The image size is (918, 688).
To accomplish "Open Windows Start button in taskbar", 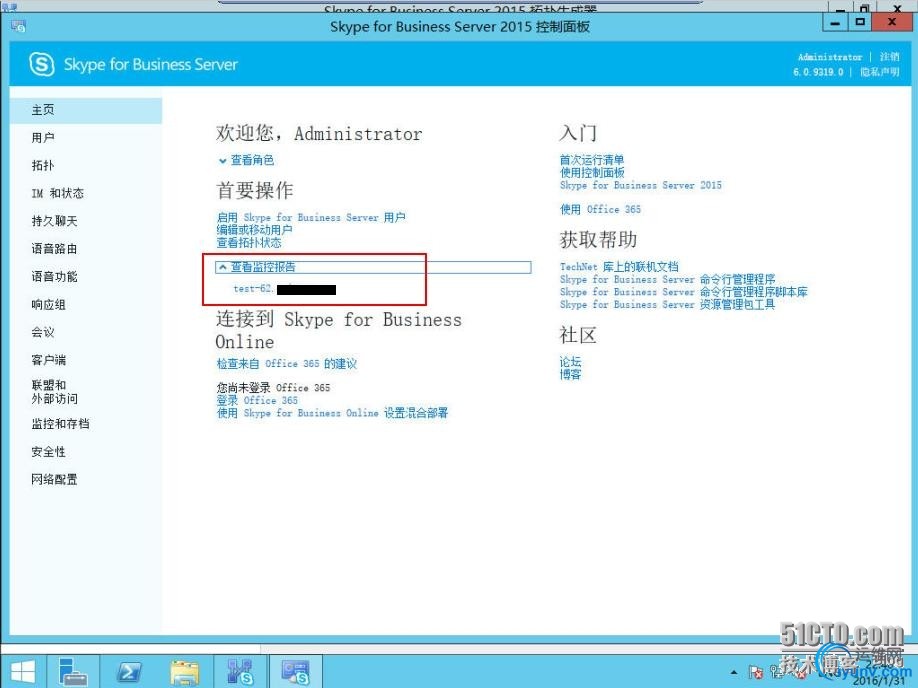I will (22, 672).
